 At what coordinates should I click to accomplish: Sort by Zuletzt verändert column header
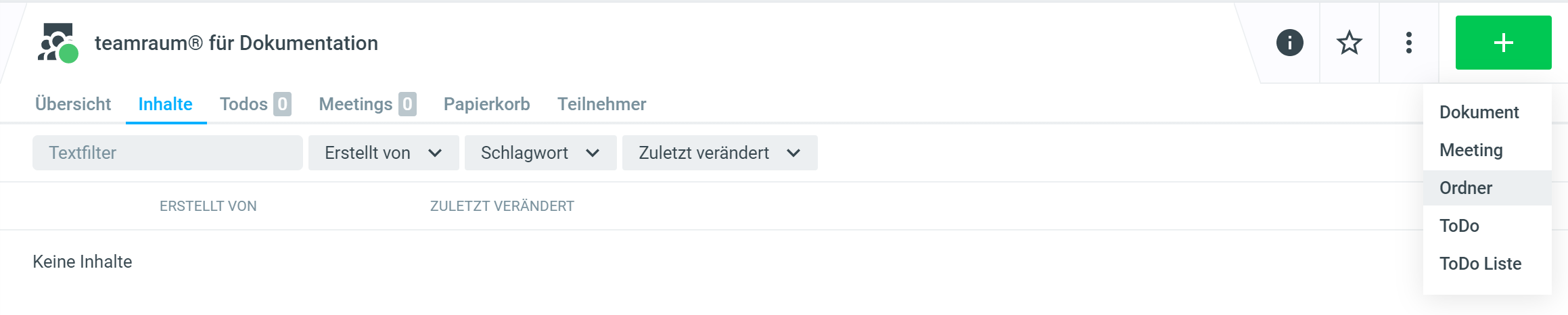tap(502, 206)
